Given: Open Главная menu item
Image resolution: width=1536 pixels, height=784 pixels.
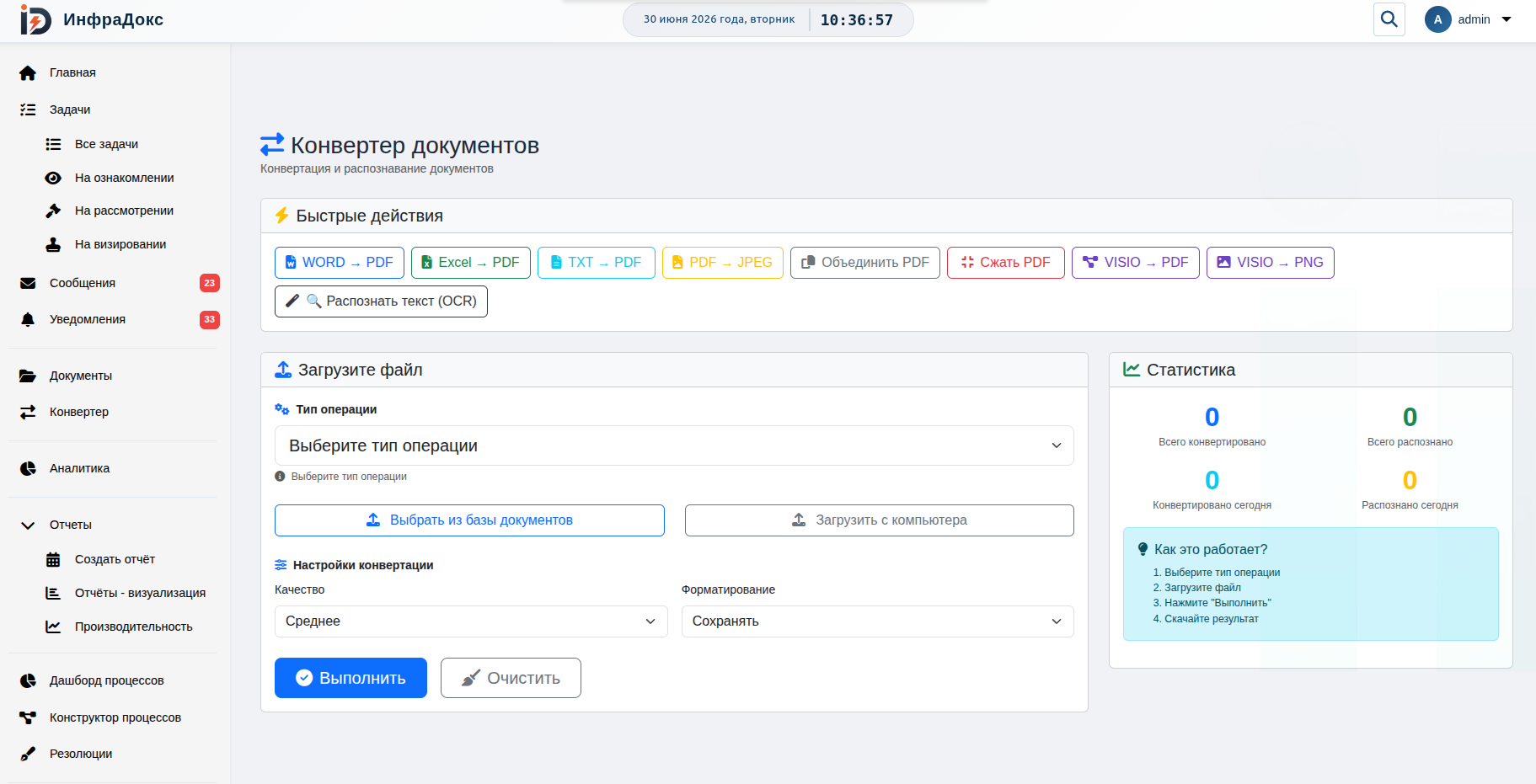Looking at the screenshot, I should pos(72,72).
